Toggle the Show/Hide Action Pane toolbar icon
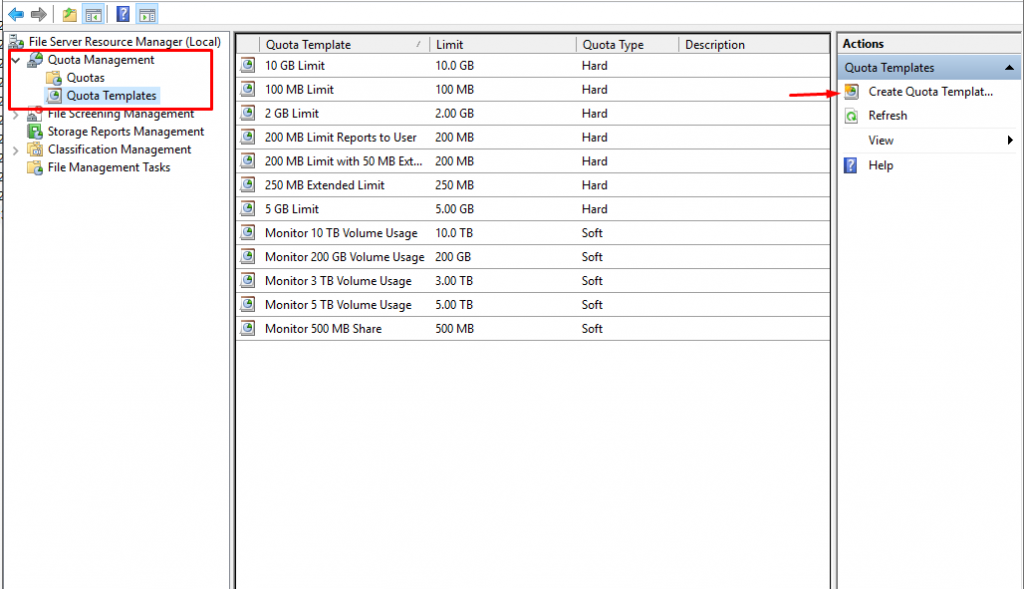 (147, 14)
